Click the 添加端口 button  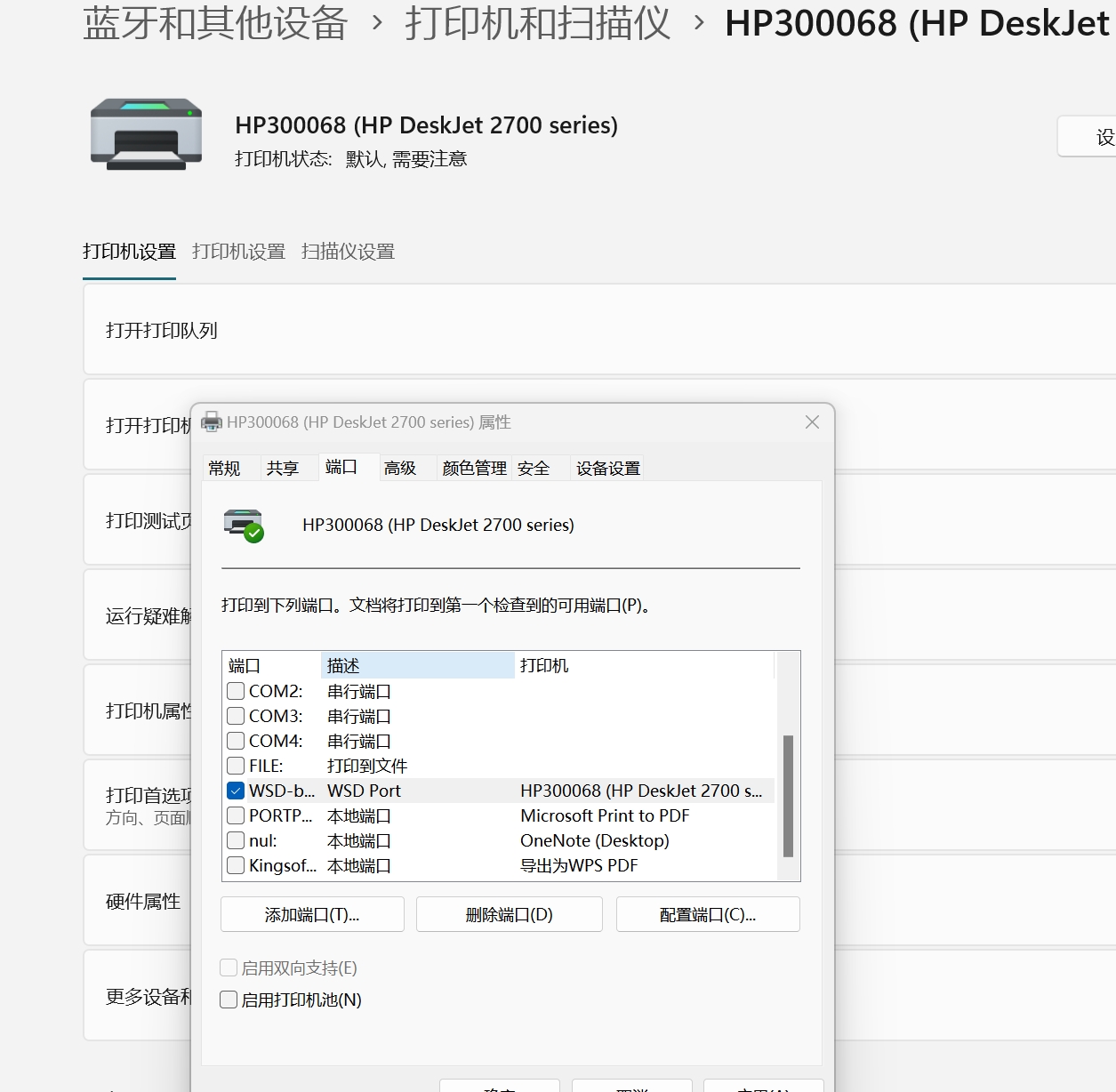[x=312, y=914]
